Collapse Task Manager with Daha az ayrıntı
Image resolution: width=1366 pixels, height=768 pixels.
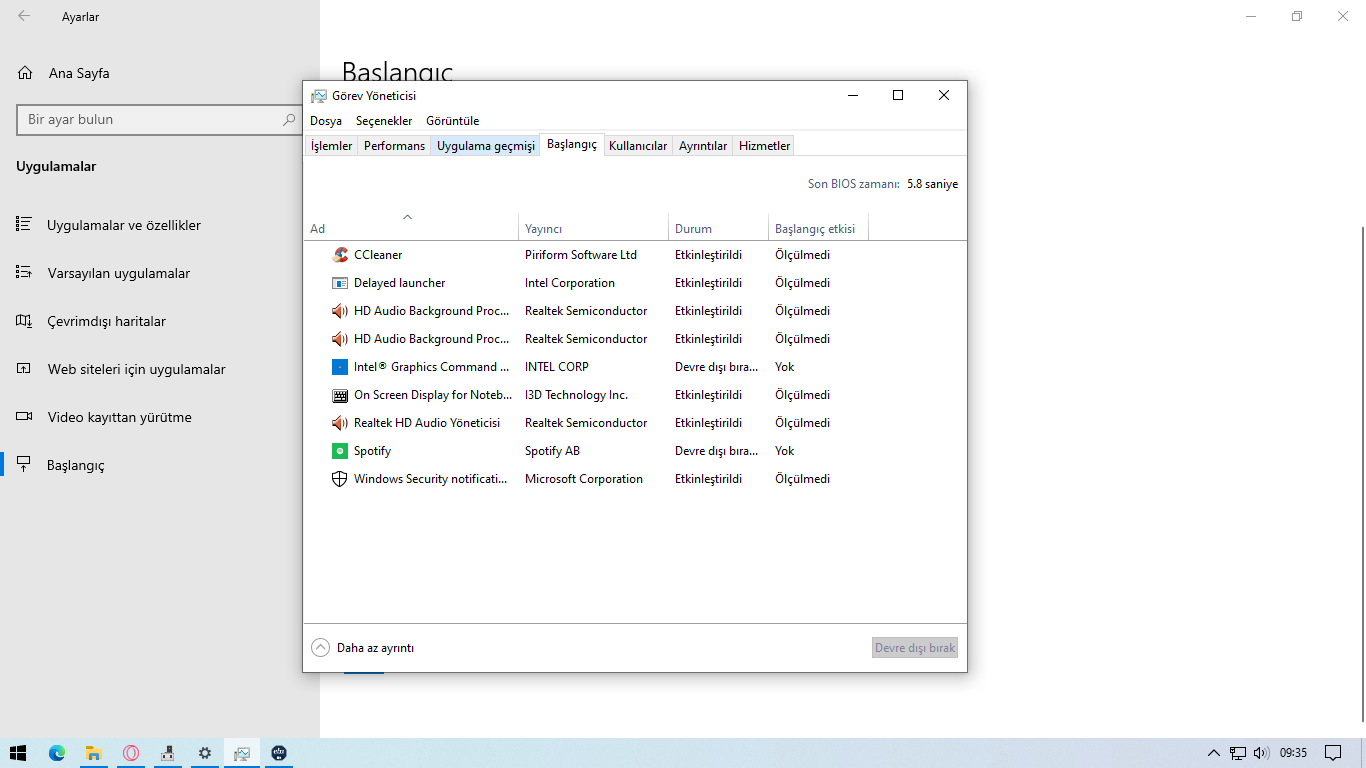tap(363, 648)
